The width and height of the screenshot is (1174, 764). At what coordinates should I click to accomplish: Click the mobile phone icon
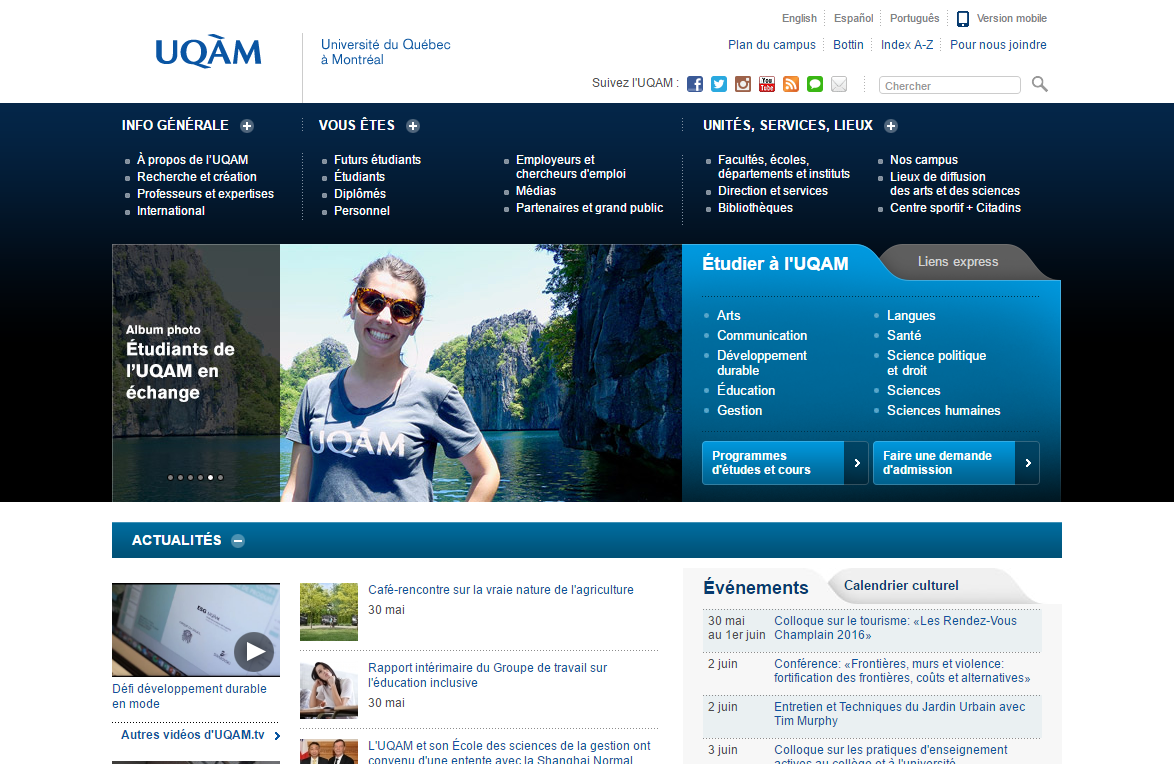pyautogui.click(x=963, y=19)
